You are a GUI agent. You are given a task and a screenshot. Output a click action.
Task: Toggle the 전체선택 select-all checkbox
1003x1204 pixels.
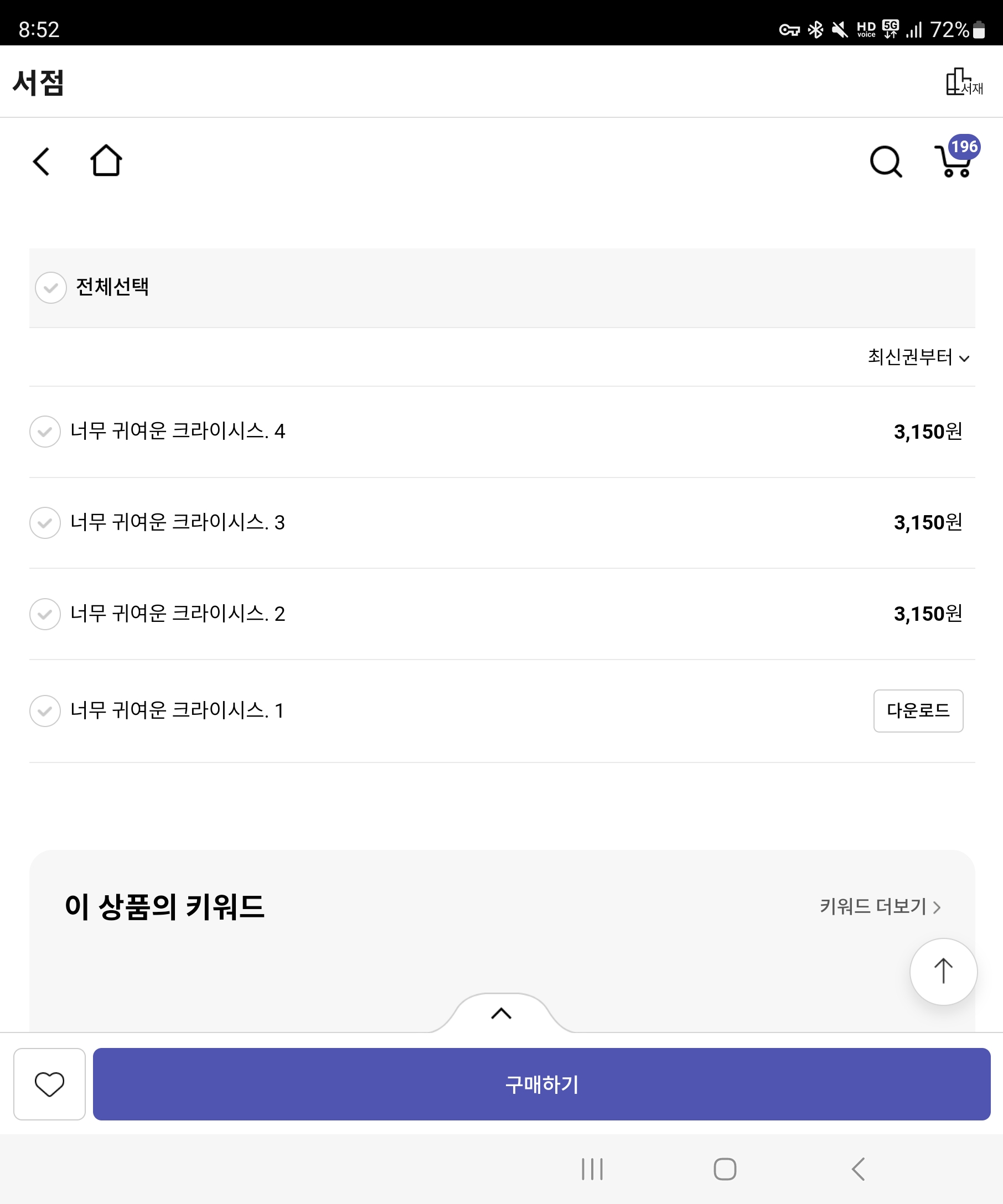tap(51, 288)
